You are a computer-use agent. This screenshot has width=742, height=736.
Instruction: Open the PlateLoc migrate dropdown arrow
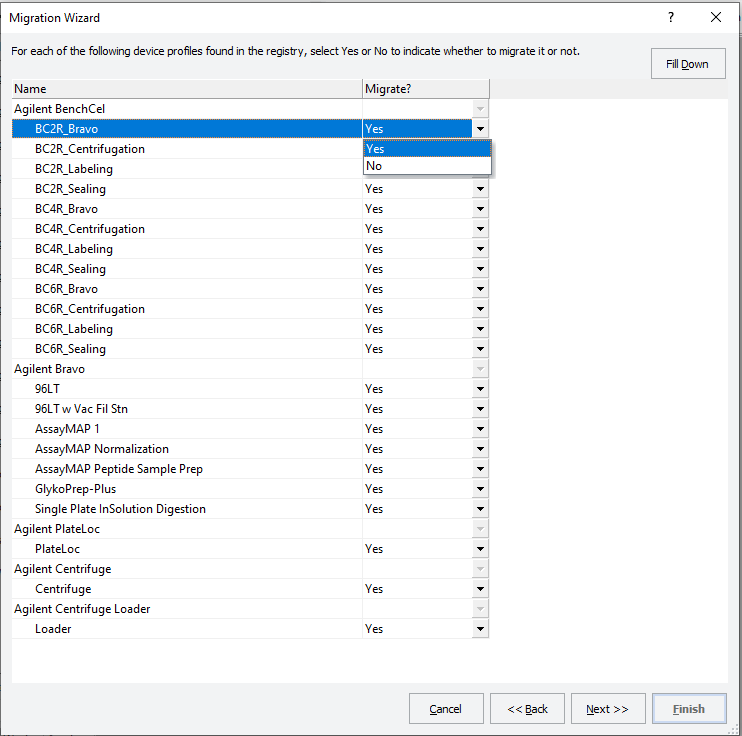[x=480, y=549]
